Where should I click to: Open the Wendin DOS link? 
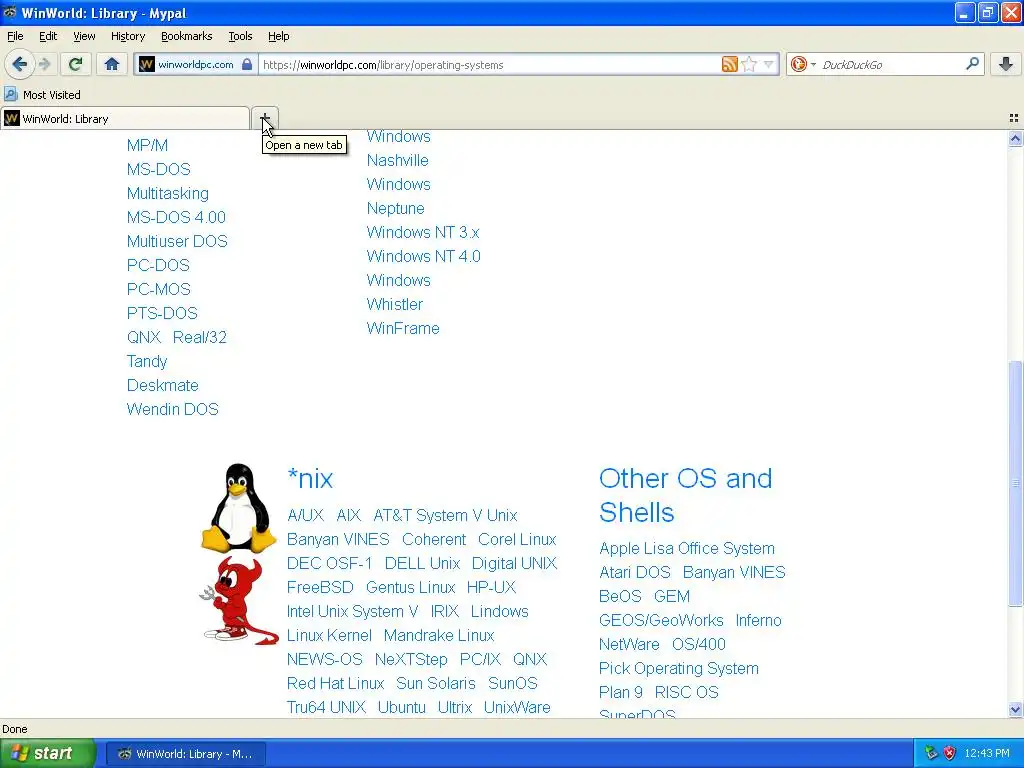click(x=172, y=409)
